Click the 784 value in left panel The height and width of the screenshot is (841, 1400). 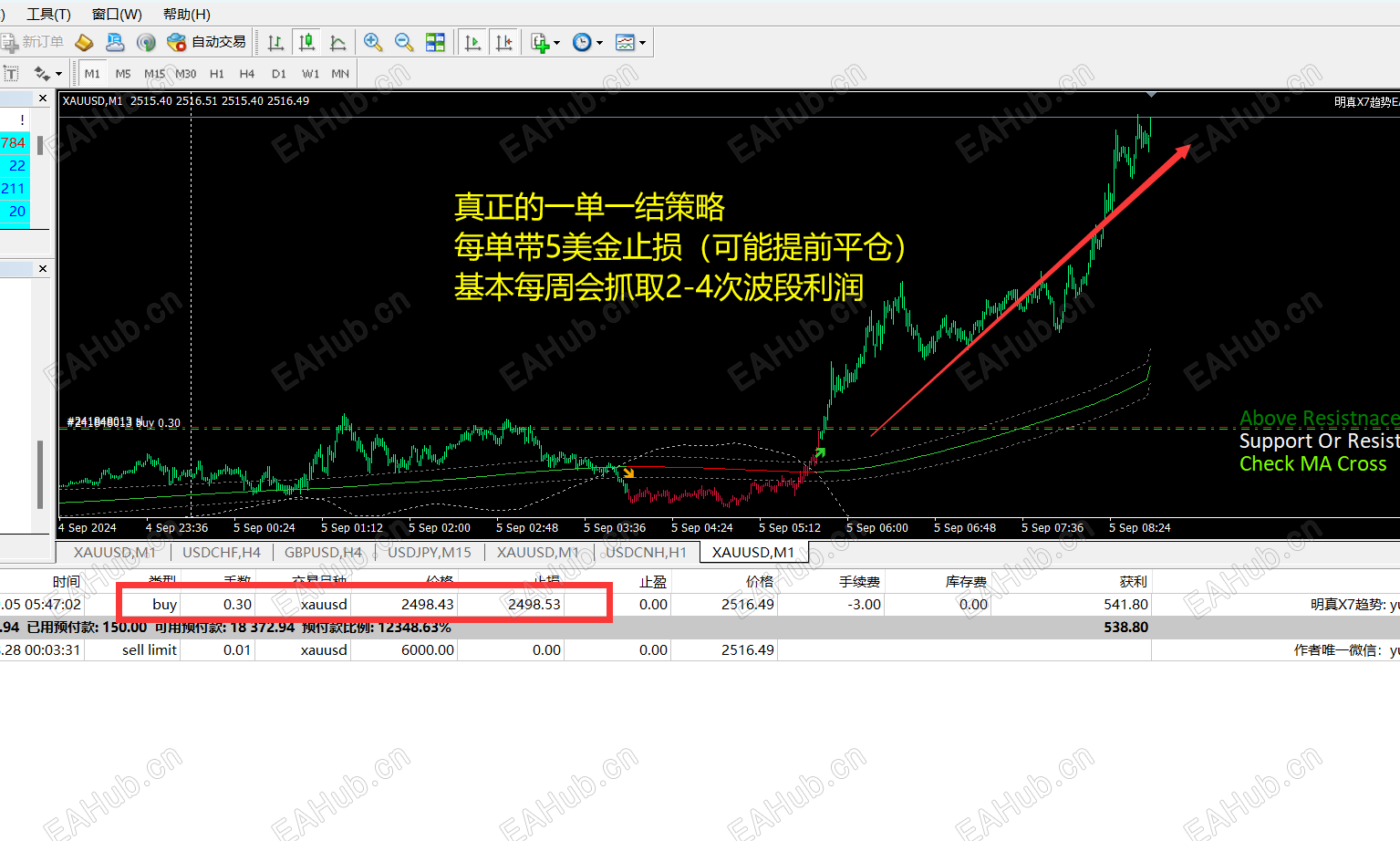(x=14, y=142)
